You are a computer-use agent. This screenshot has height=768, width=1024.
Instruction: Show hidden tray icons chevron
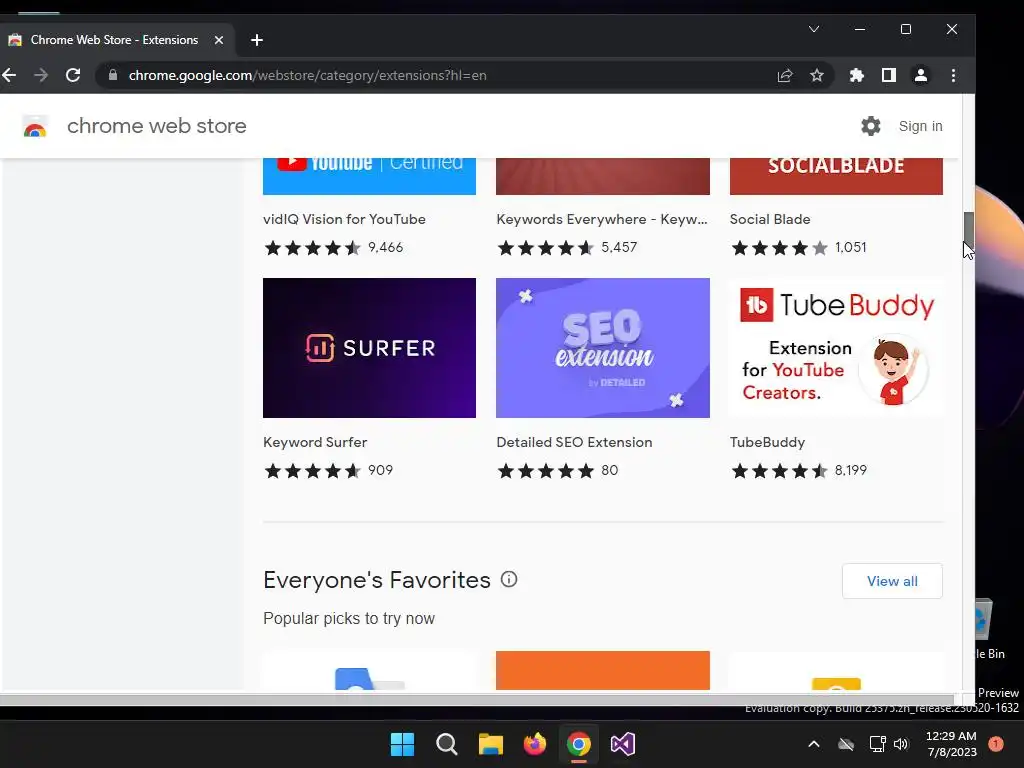tap(814, 744)
